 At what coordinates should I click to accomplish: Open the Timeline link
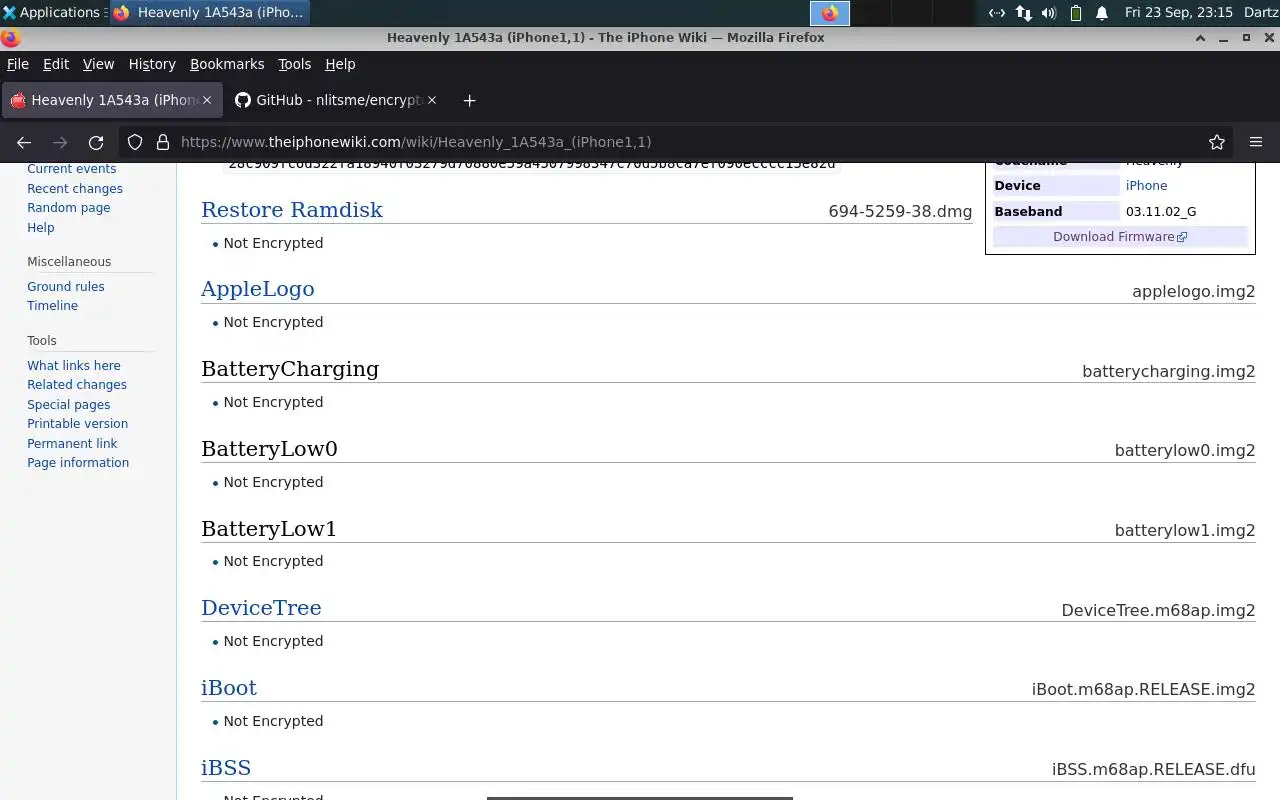coord(52,306)
